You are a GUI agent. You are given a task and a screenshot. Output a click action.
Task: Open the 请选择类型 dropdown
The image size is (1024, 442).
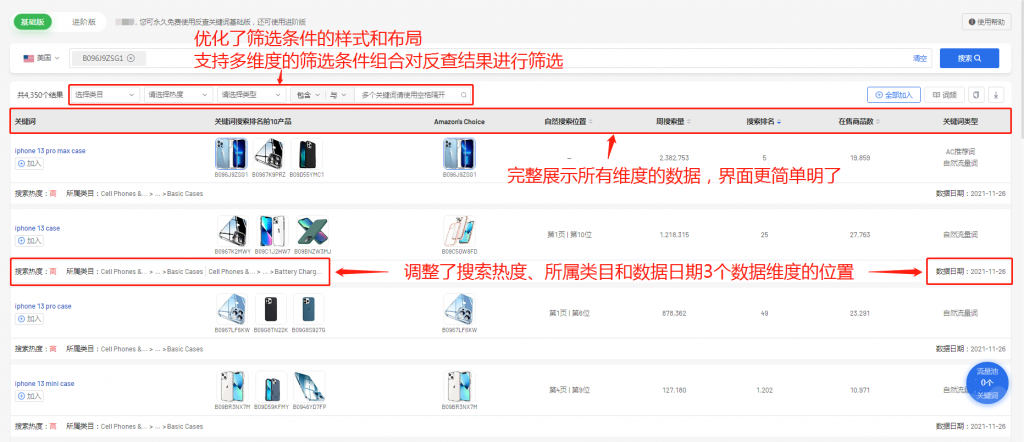coord(251,95)
